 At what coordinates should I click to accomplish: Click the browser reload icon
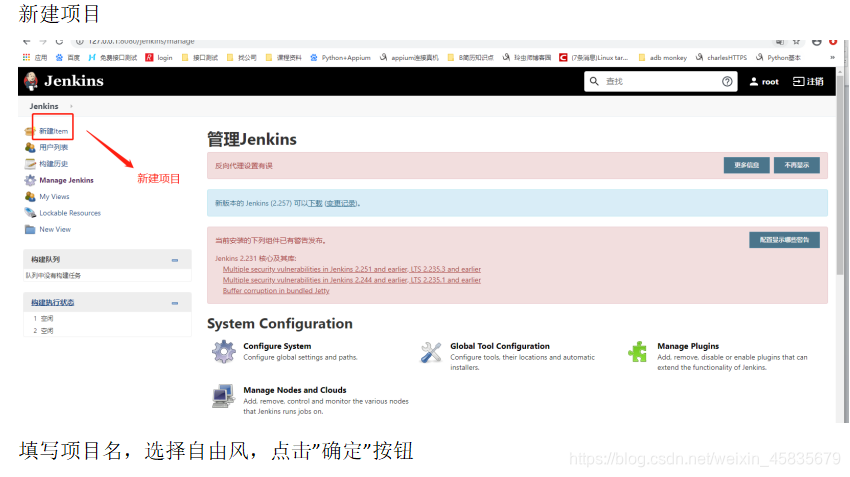point(59,41)
